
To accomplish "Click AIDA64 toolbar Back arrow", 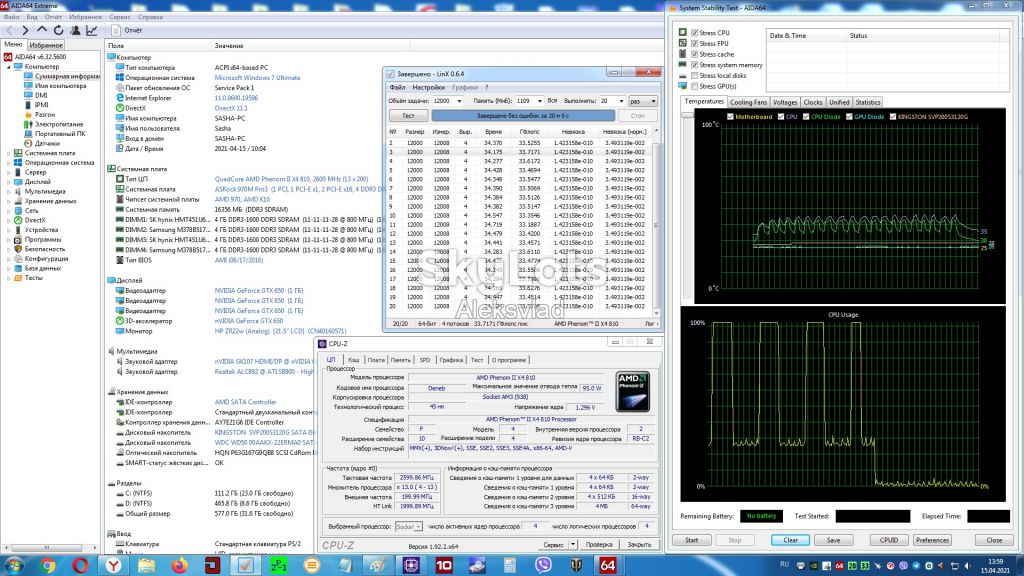I will 9,30.
